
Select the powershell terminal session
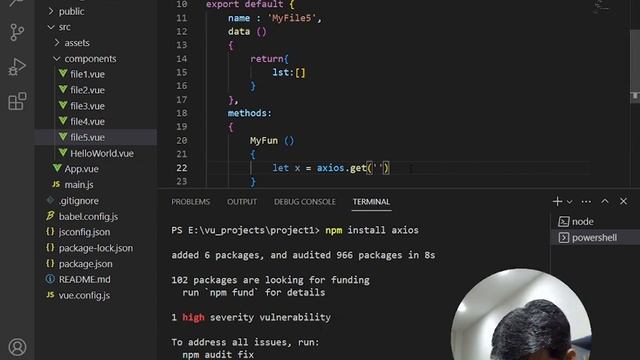pos(594,238)
